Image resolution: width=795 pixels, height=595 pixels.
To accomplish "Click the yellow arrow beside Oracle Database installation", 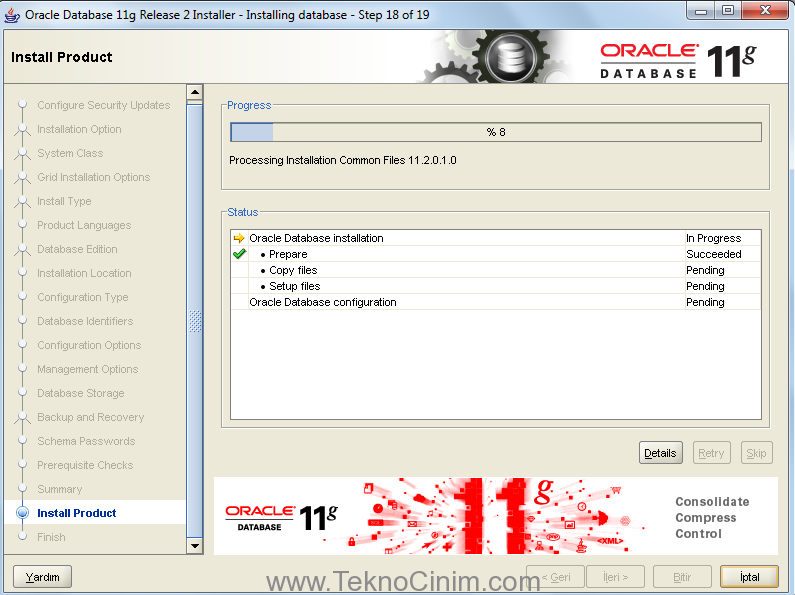I will (x=239, y=238).
